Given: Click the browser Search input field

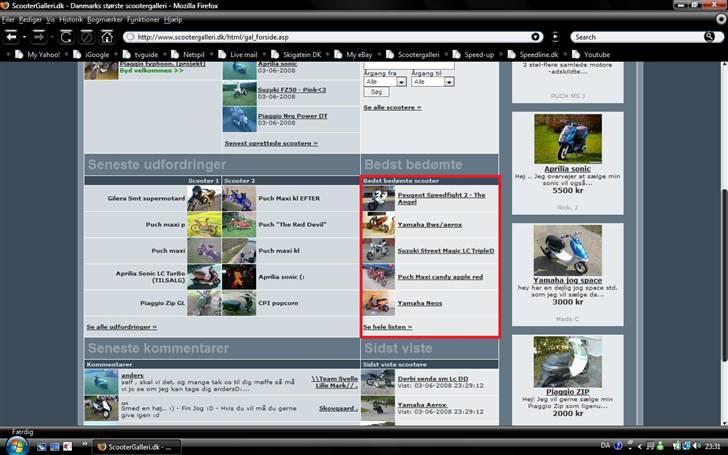Looking at the screenshot, I should click(x=640, y=37).
